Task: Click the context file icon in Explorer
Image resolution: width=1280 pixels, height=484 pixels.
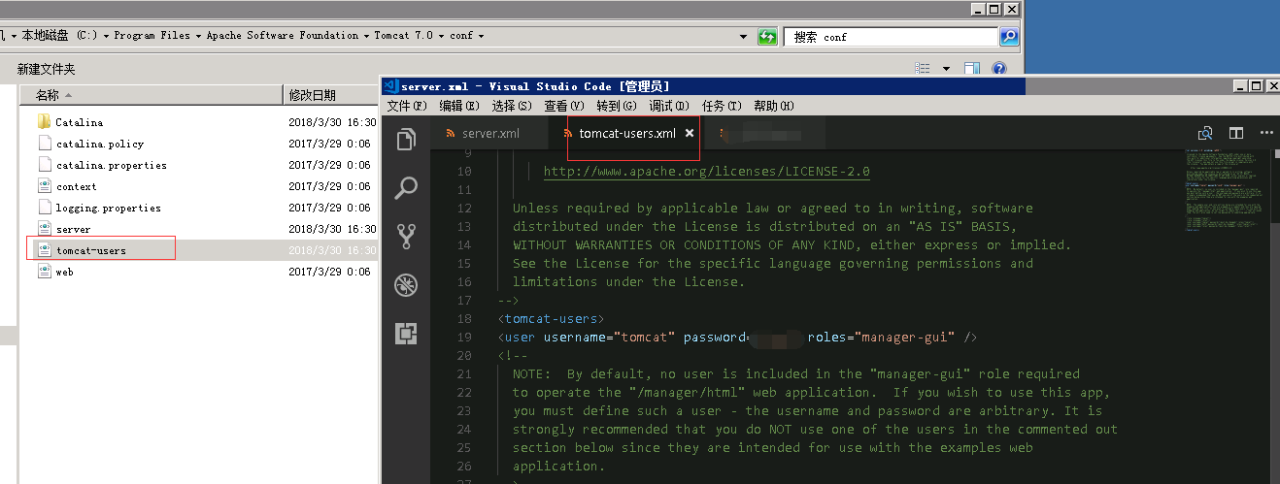Action: 44,186
